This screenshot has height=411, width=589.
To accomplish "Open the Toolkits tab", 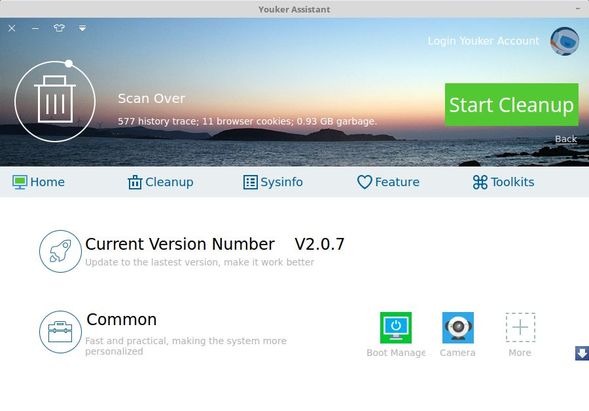I will [x=503, y=182].
